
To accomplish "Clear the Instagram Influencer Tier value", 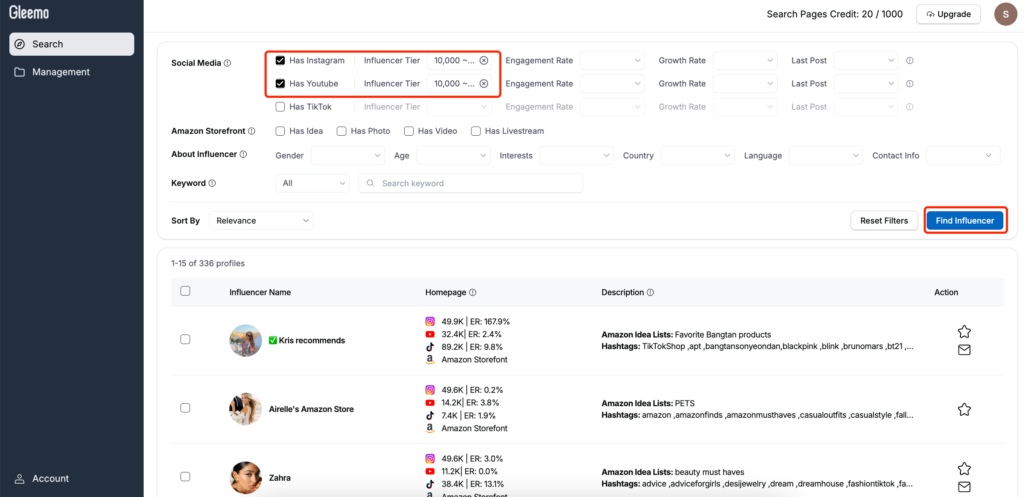I will coord(484,60).
